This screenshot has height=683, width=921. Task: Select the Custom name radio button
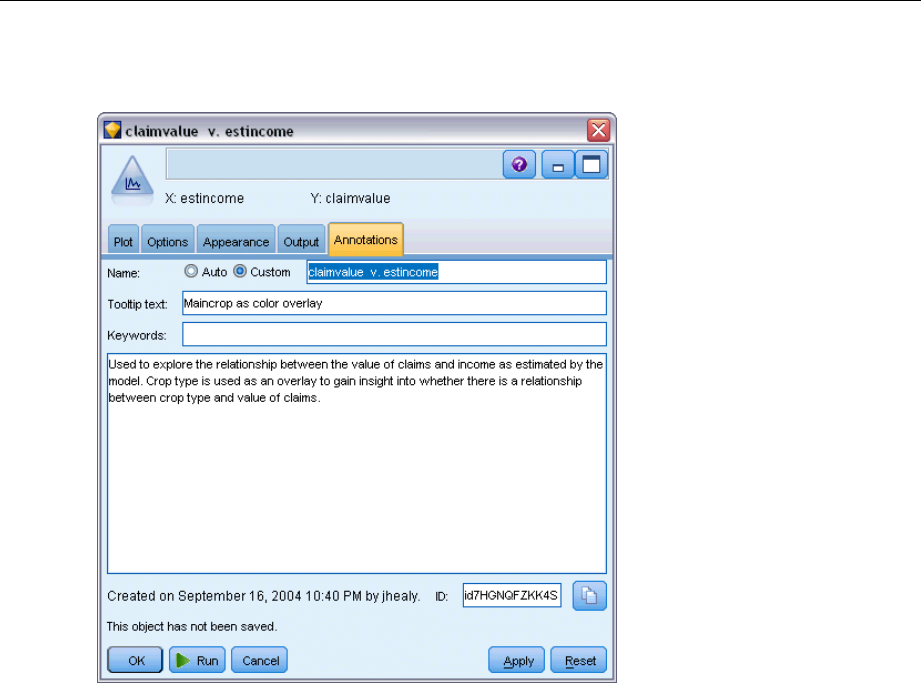click(240, 271)
